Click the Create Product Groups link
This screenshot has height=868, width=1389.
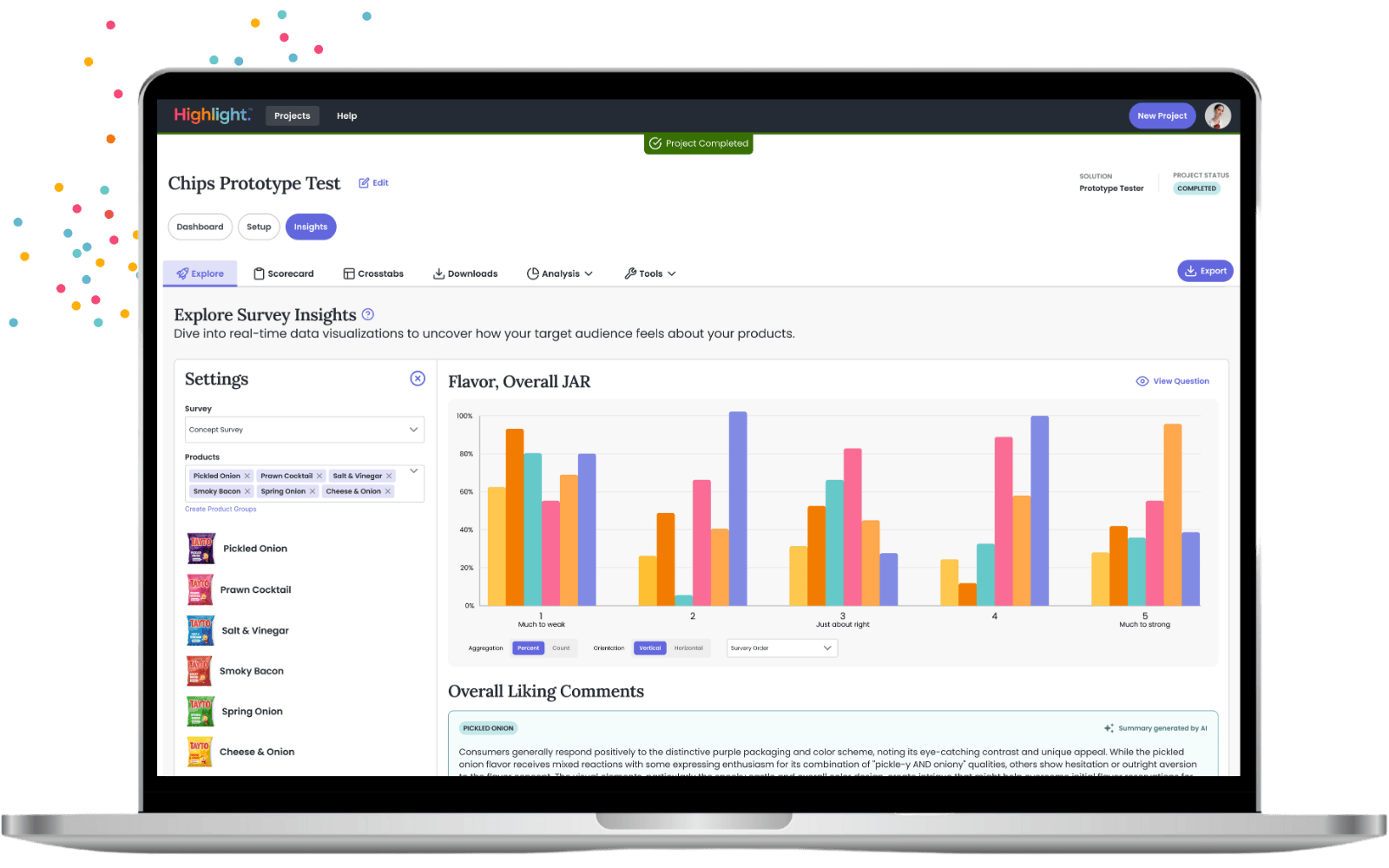click(221, 510)
